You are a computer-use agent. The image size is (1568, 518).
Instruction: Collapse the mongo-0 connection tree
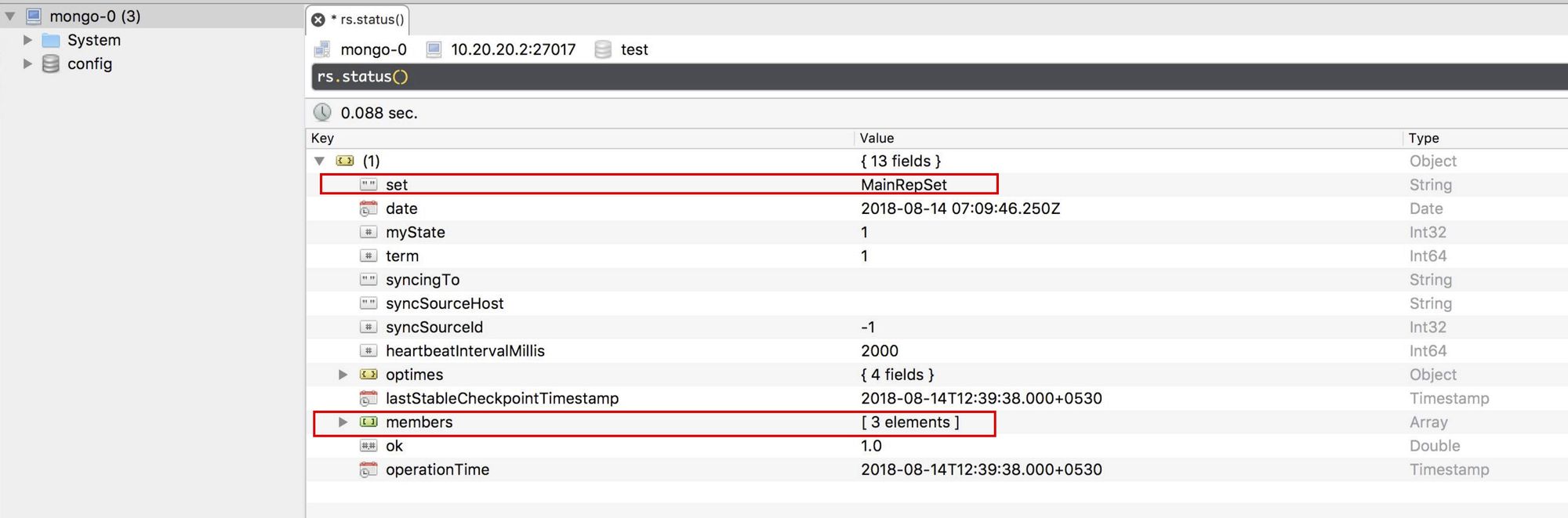point(10,16)
